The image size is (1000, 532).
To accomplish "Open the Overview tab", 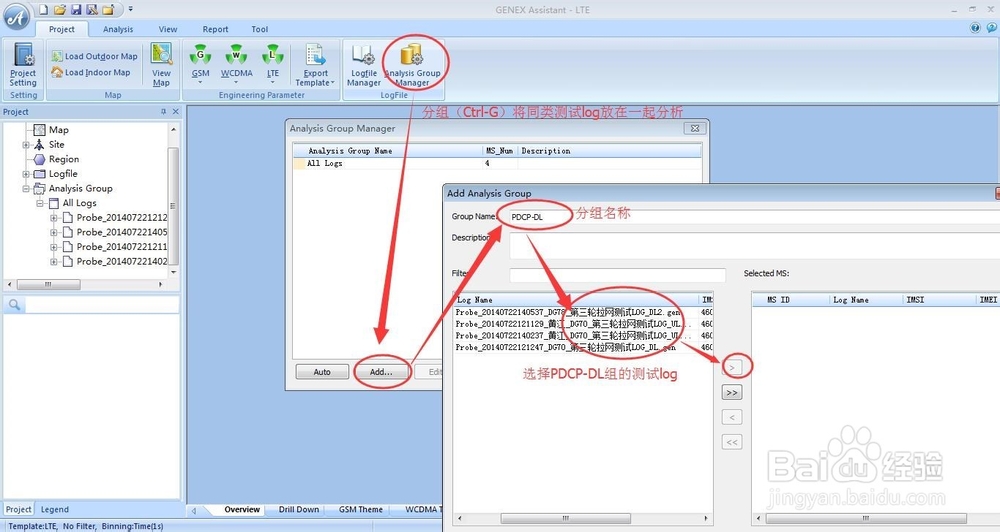I will [x=242, y=509].
